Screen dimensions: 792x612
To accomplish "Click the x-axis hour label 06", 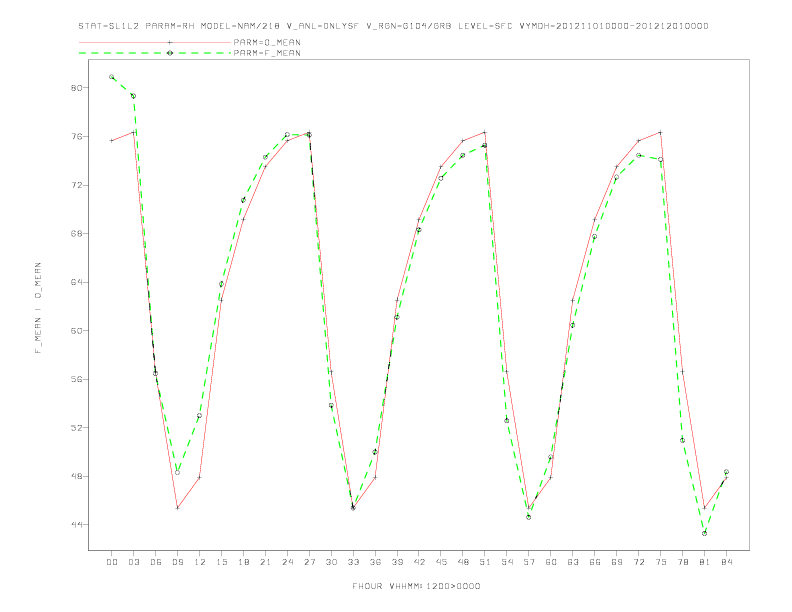I will coord(156,562).
